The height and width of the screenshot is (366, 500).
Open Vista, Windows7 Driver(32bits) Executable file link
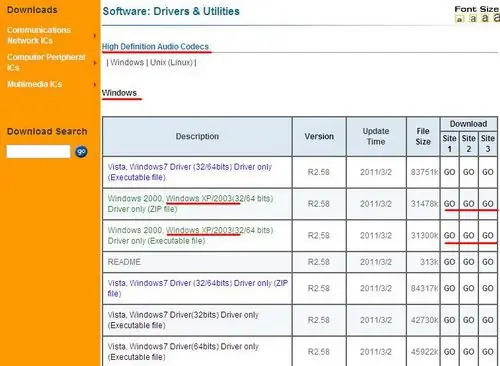coord(183,320)
